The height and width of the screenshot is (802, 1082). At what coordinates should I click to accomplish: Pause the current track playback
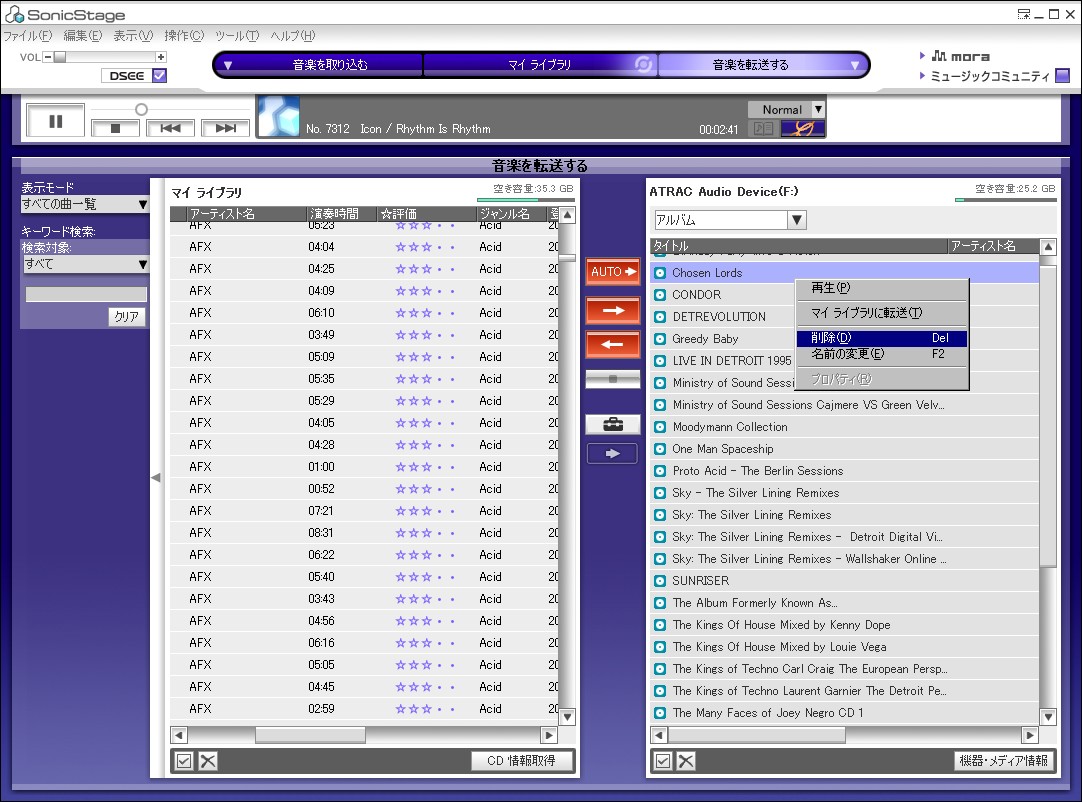(55, 121)
